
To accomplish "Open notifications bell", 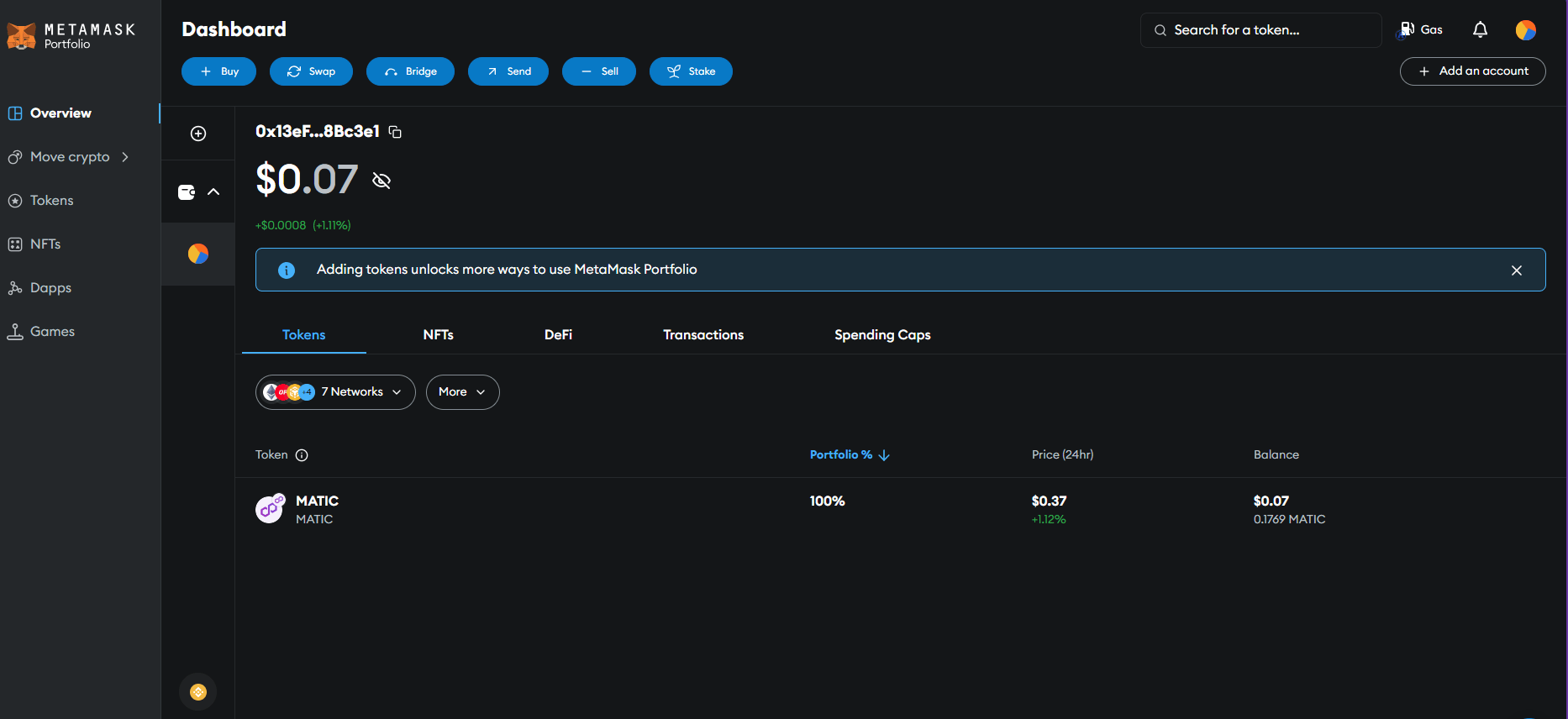I will (x=1480, y=30).
